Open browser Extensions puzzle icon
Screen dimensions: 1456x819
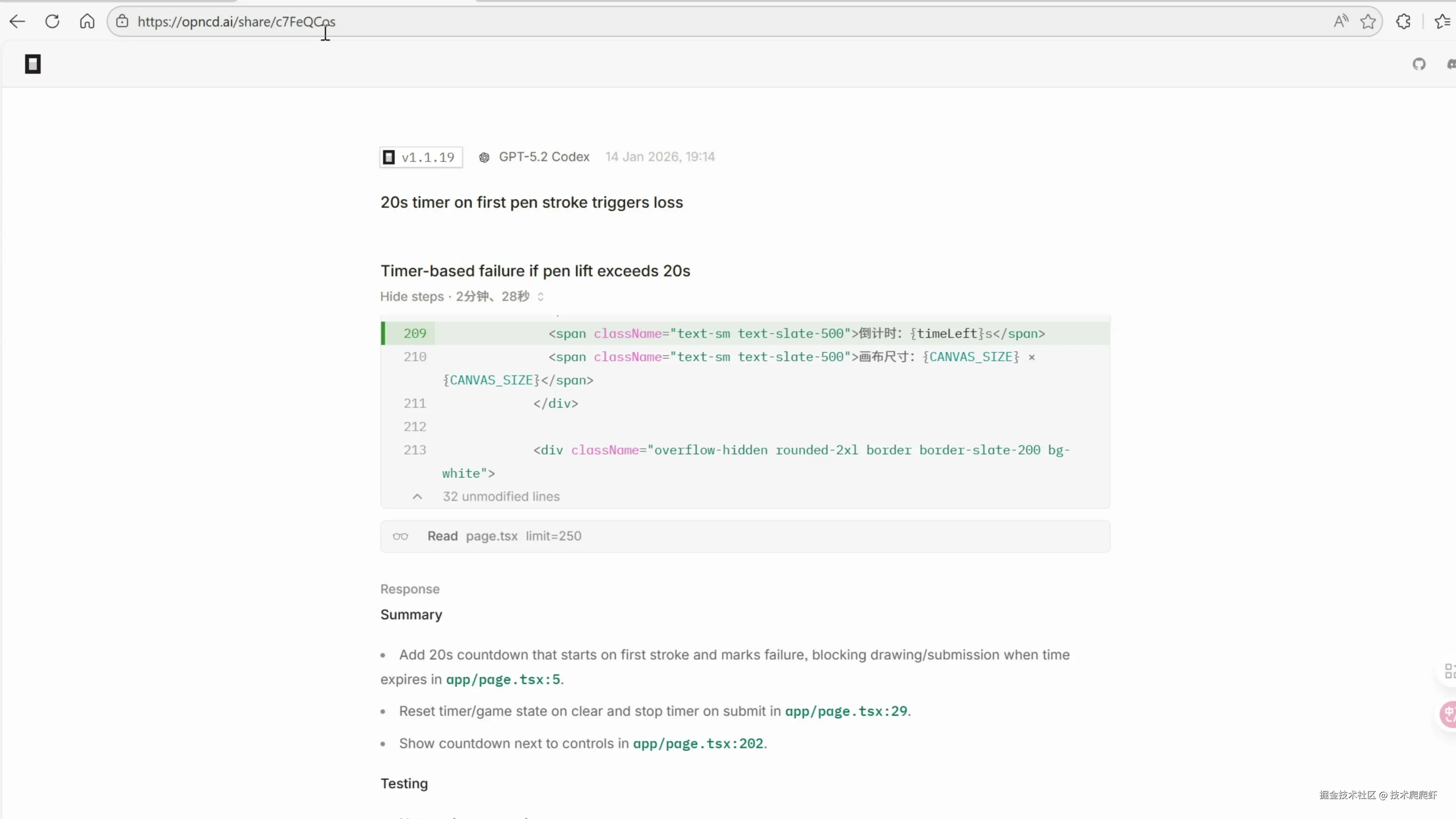coord(1403,22)
